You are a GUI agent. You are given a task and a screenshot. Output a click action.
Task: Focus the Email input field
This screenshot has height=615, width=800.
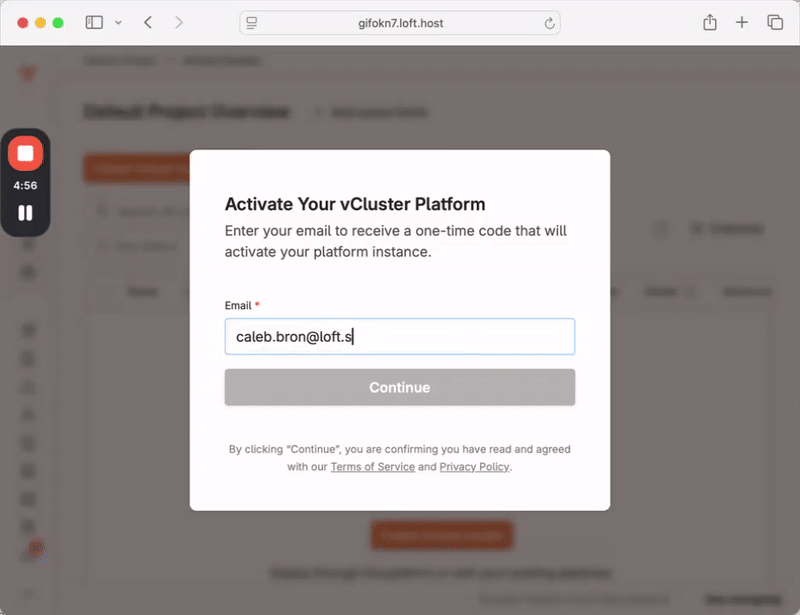coord(399,337)
